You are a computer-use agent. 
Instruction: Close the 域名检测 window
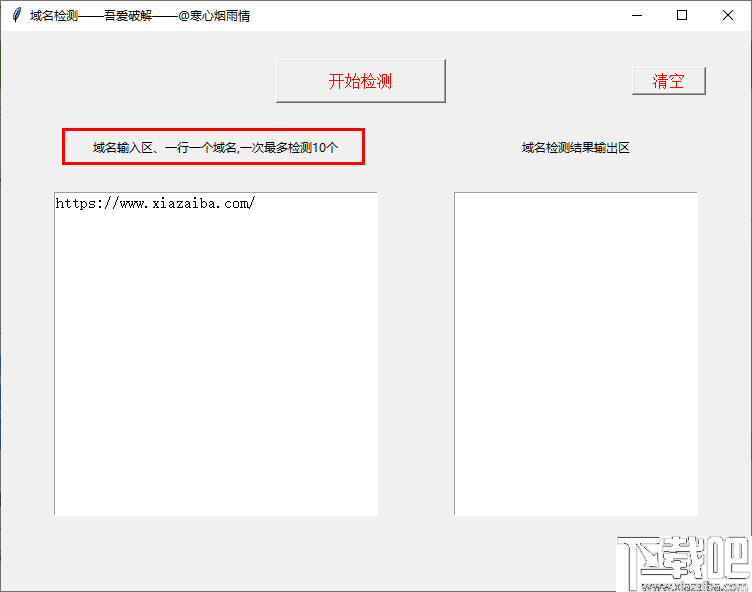728,15
